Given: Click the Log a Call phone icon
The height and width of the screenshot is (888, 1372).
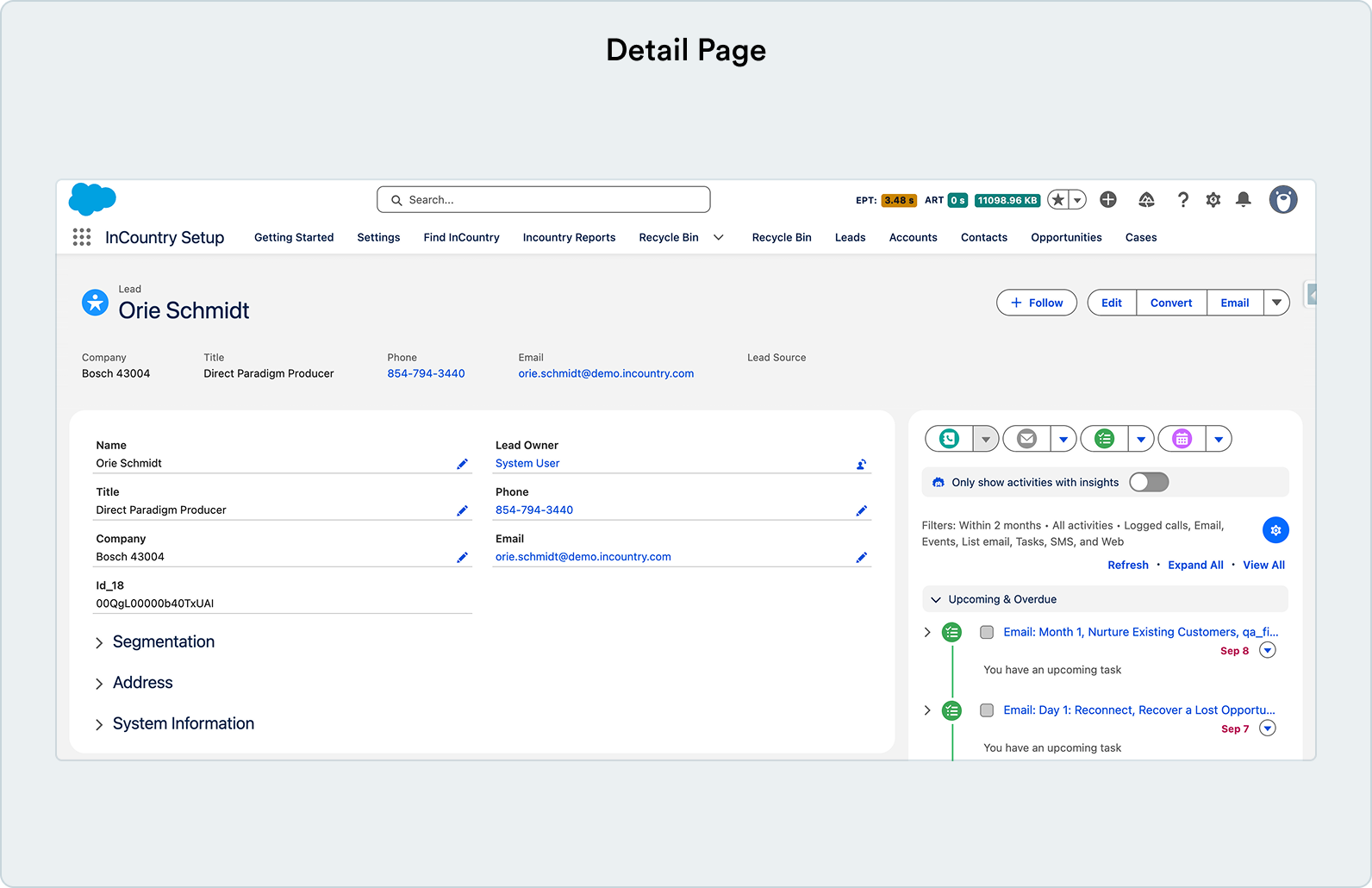Looking at the screenshot, I should coord(949,439).
